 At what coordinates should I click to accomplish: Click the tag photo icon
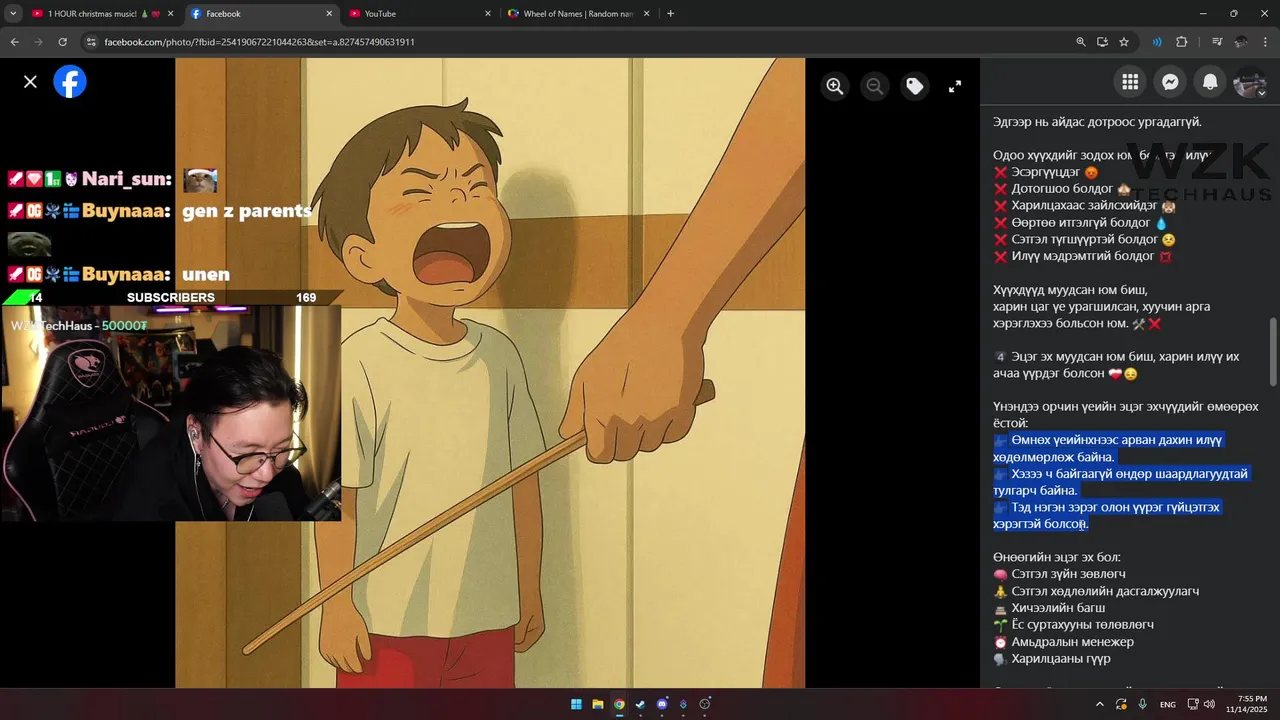tap(915, 86)
